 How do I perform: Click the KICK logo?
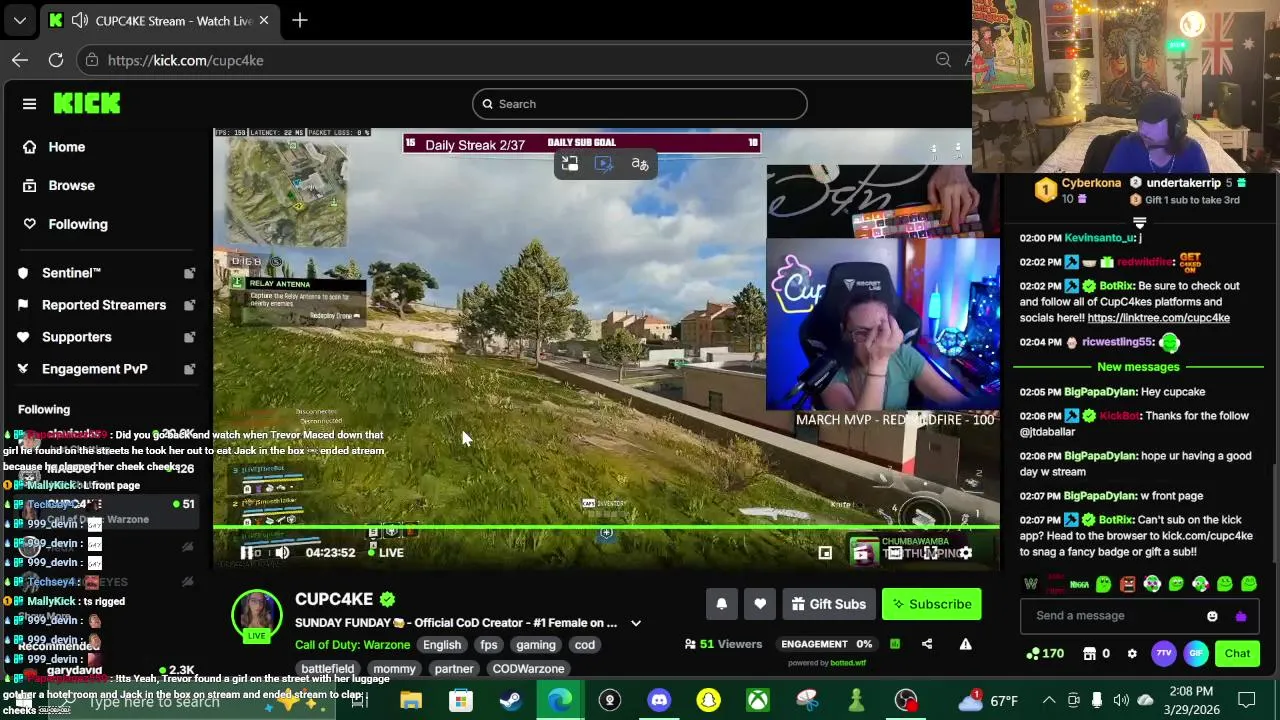(87, 103)
